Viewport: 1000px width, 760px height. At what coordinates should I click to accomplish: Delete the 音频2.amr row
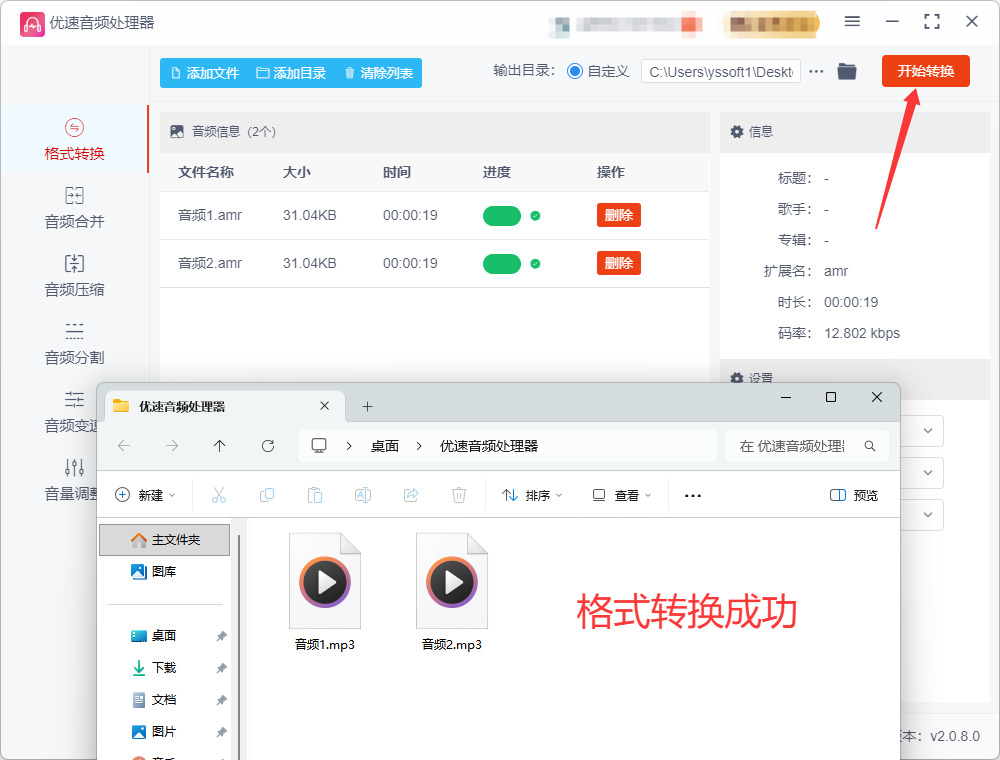619,263
